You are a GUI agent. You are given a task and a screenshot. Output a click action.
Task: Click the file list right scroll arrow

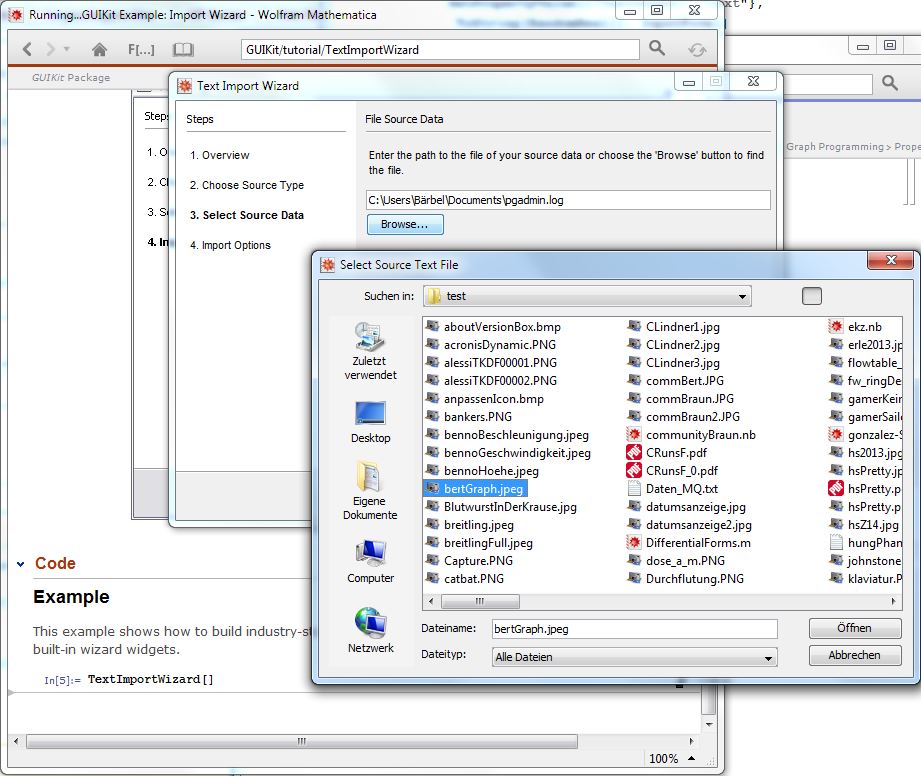coord(893,601)
